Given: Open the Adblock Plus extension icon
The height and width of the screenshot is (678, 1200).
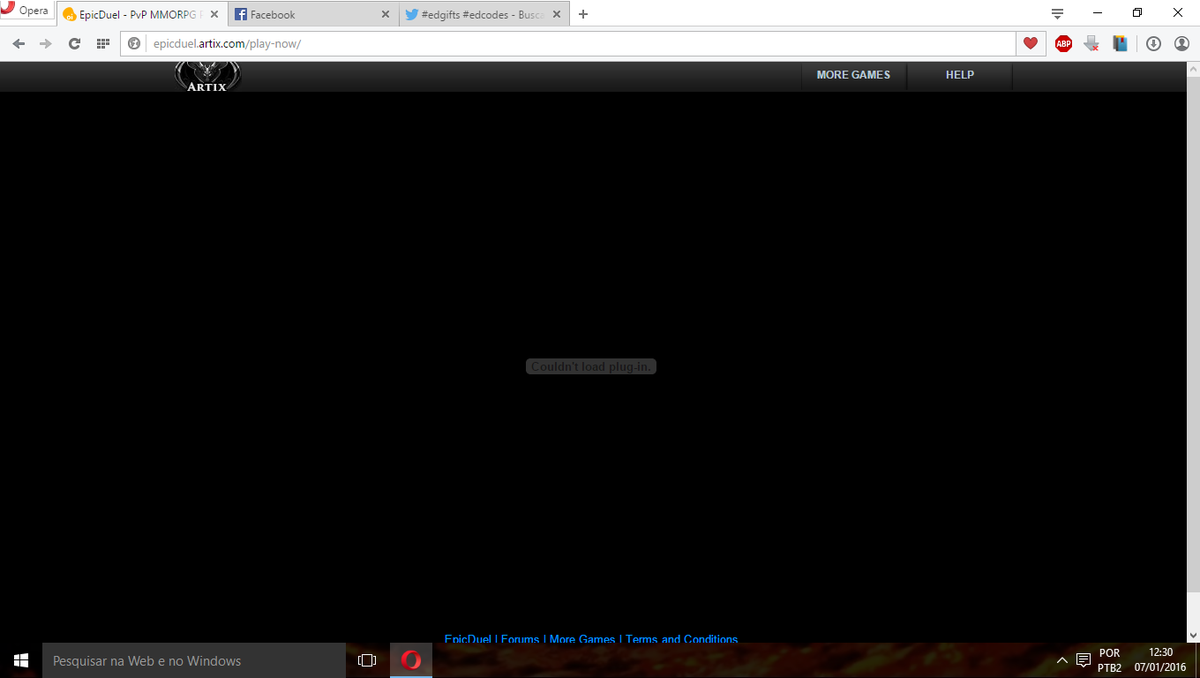Looking at the screenshot, I should 1063,43.
